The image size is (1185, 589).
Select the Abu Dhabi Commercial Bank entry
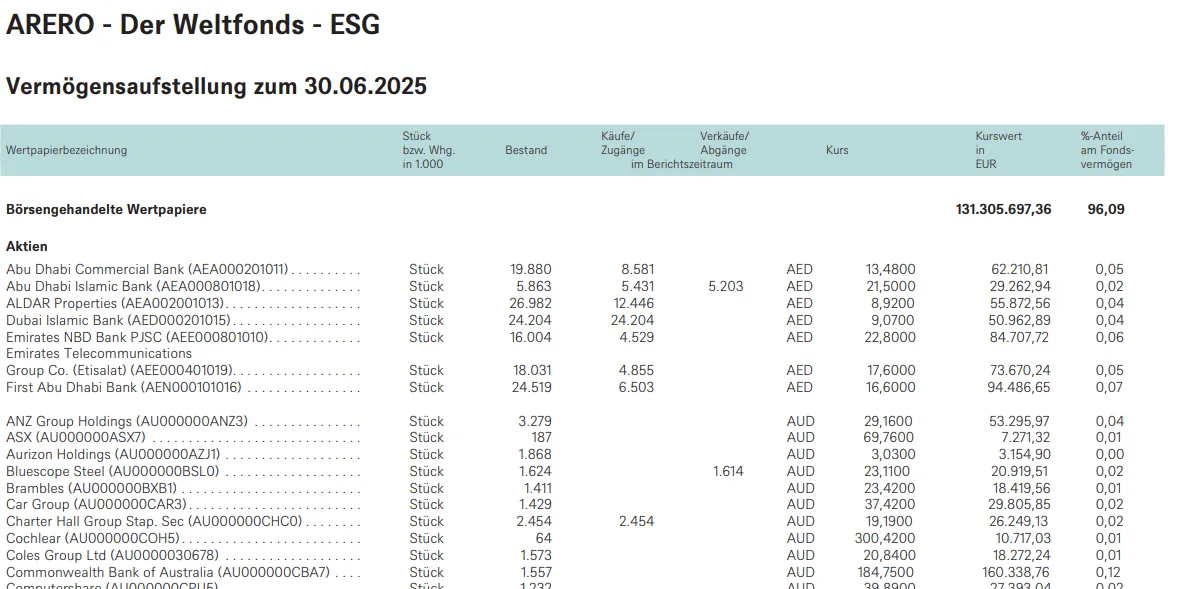[x=147, y=269]
